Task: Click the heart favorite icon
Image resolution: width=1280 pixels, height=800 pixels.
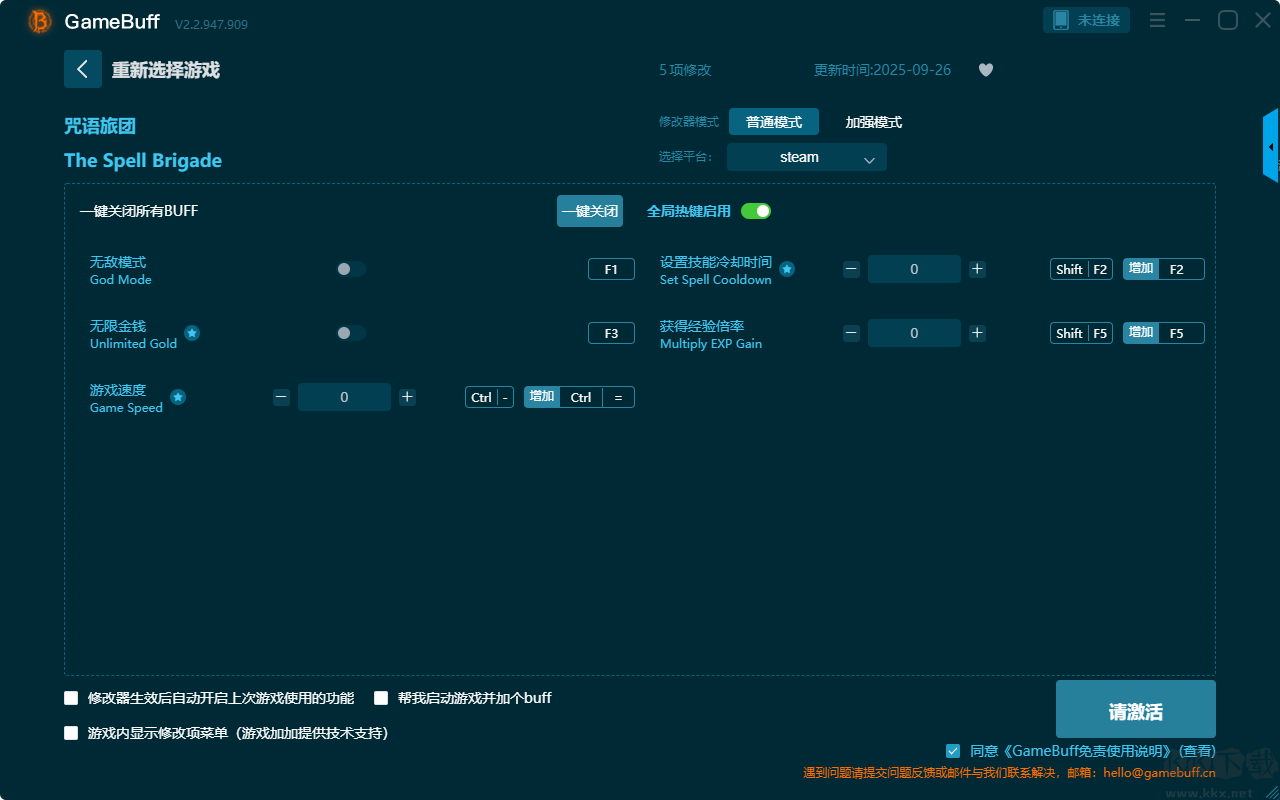Action: tap(986, 70)
